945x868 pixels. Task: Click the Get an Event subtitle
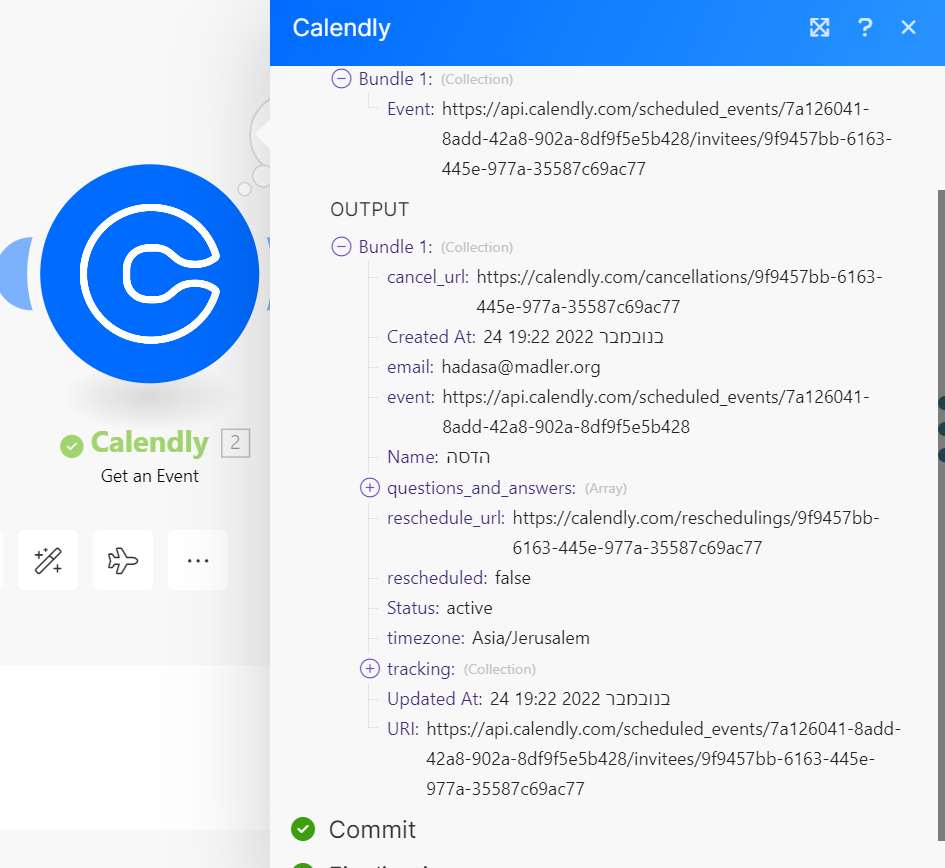[149, 476]
